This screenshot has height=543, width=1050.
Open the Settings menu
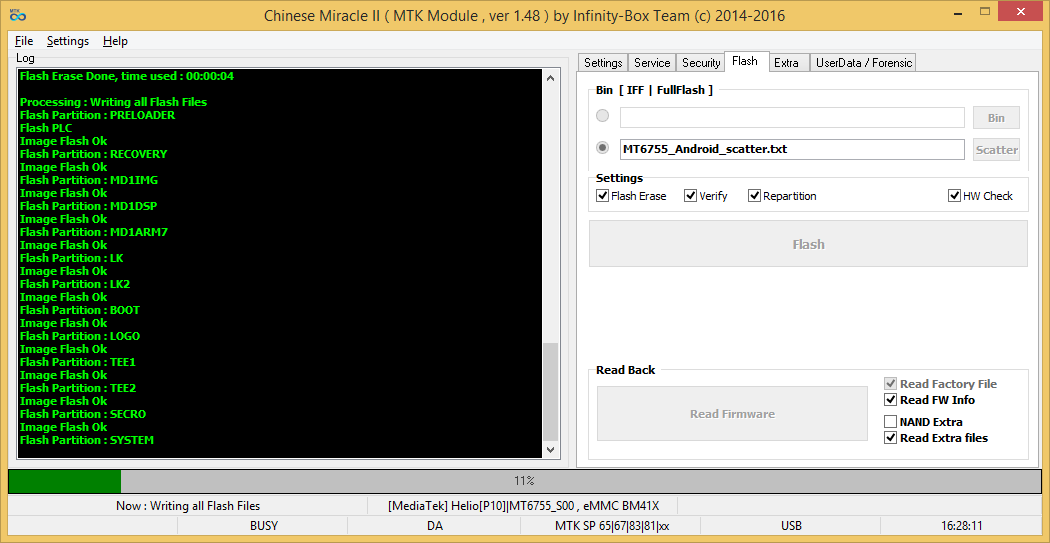pyautogui.click(x=68, y=41)
